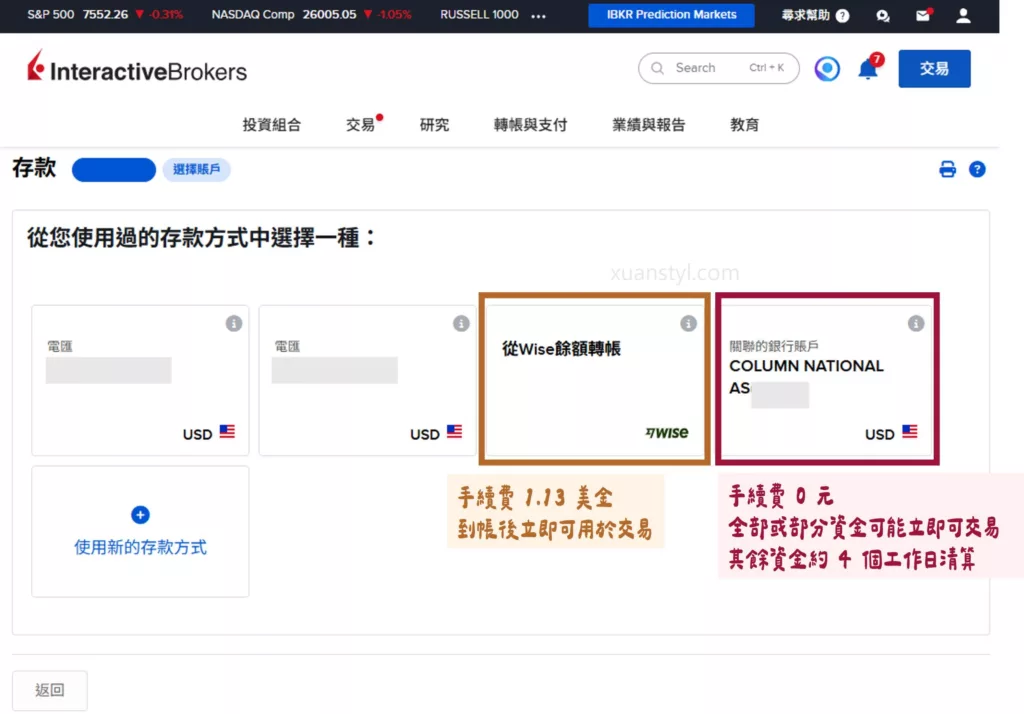This screenshot has width=1024, height=714.
Task: Open the user profile icon
Action: 963,15
